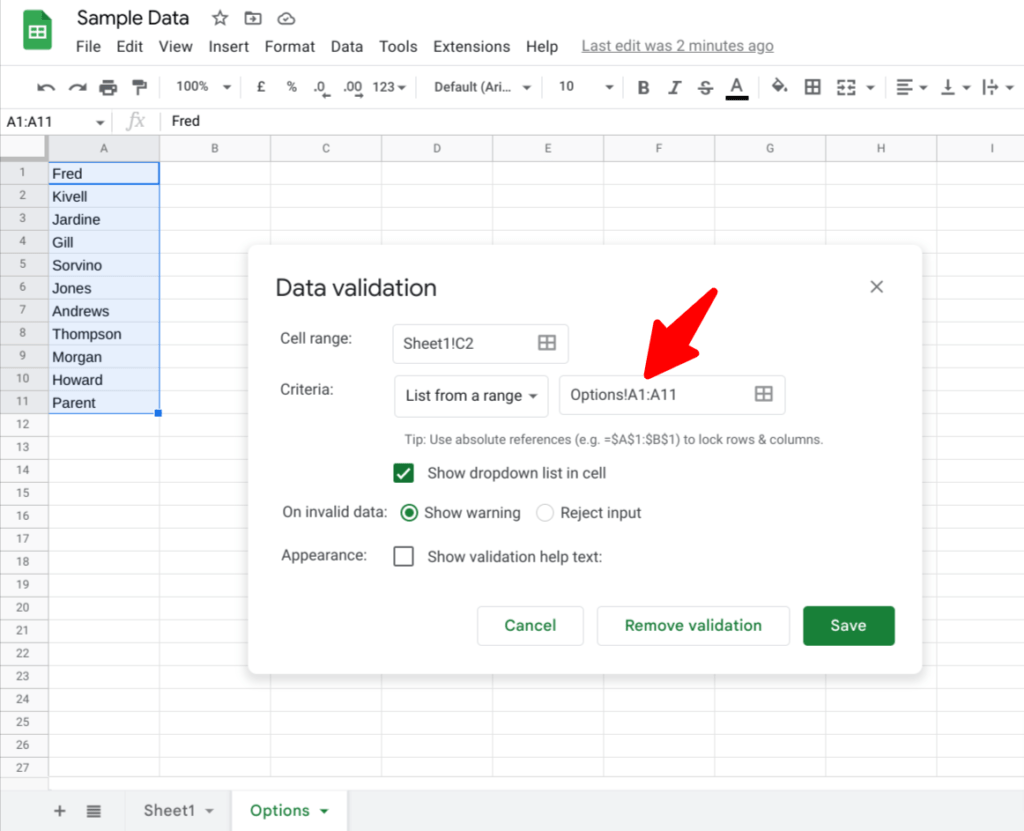
Task: Uncheck Show dropdown list in cell
Action: pos(404,472)
